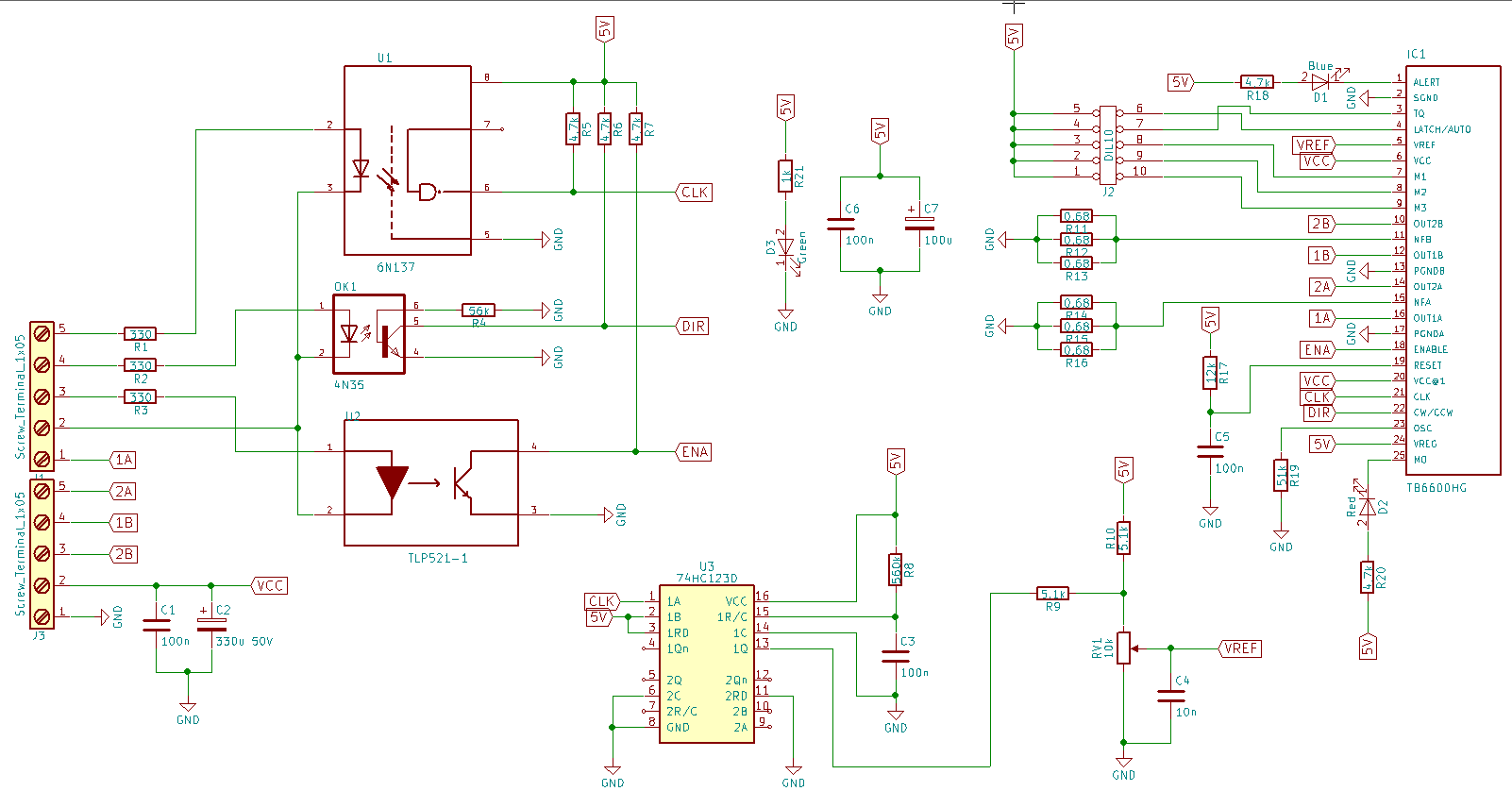The height and width of the screenshot is (791, 1512).
Task: Select the blue LED D1 symbol
Action: coord(1320,82)
